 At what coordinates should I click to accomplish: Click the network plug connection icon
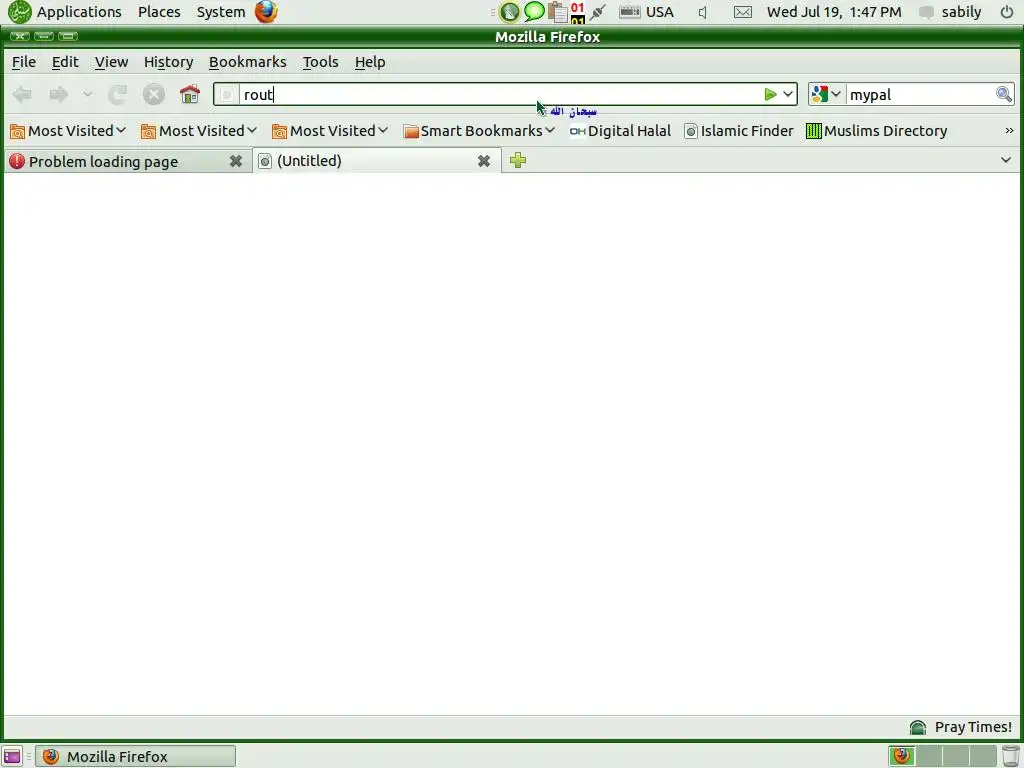[x=598, y=12]
